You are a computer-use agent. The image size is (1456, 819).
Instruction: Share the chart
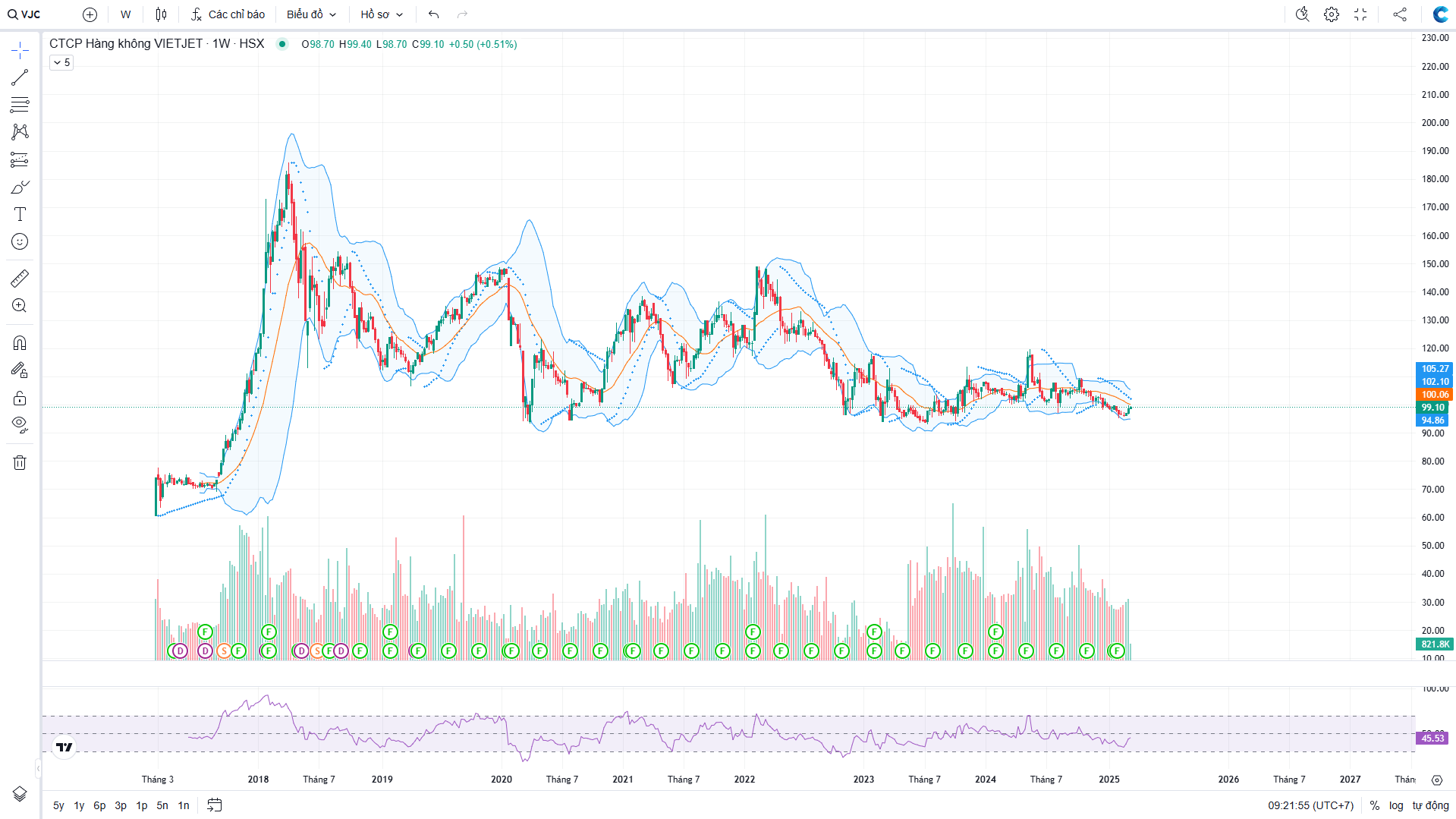[x=1400, y=14]
